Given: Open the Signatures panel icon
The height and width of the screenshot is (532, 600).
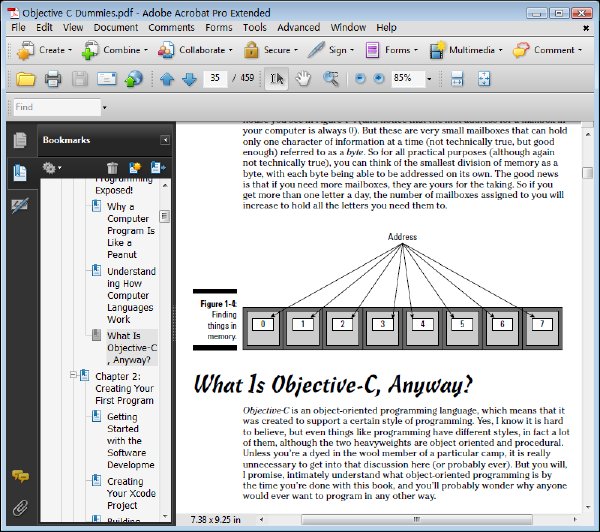Looking at the screenshot, I should click(20, 206).
